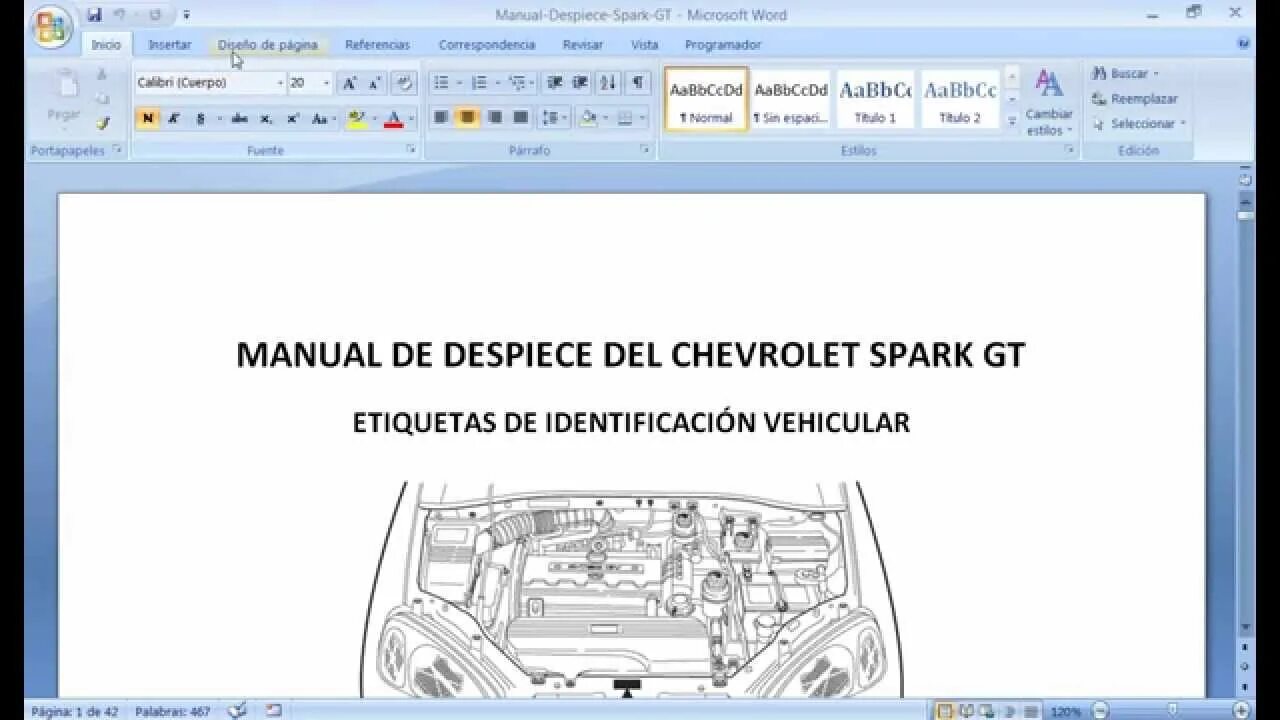Cut selection with the scissors icon
The image size is (1280, 720).
102,75
